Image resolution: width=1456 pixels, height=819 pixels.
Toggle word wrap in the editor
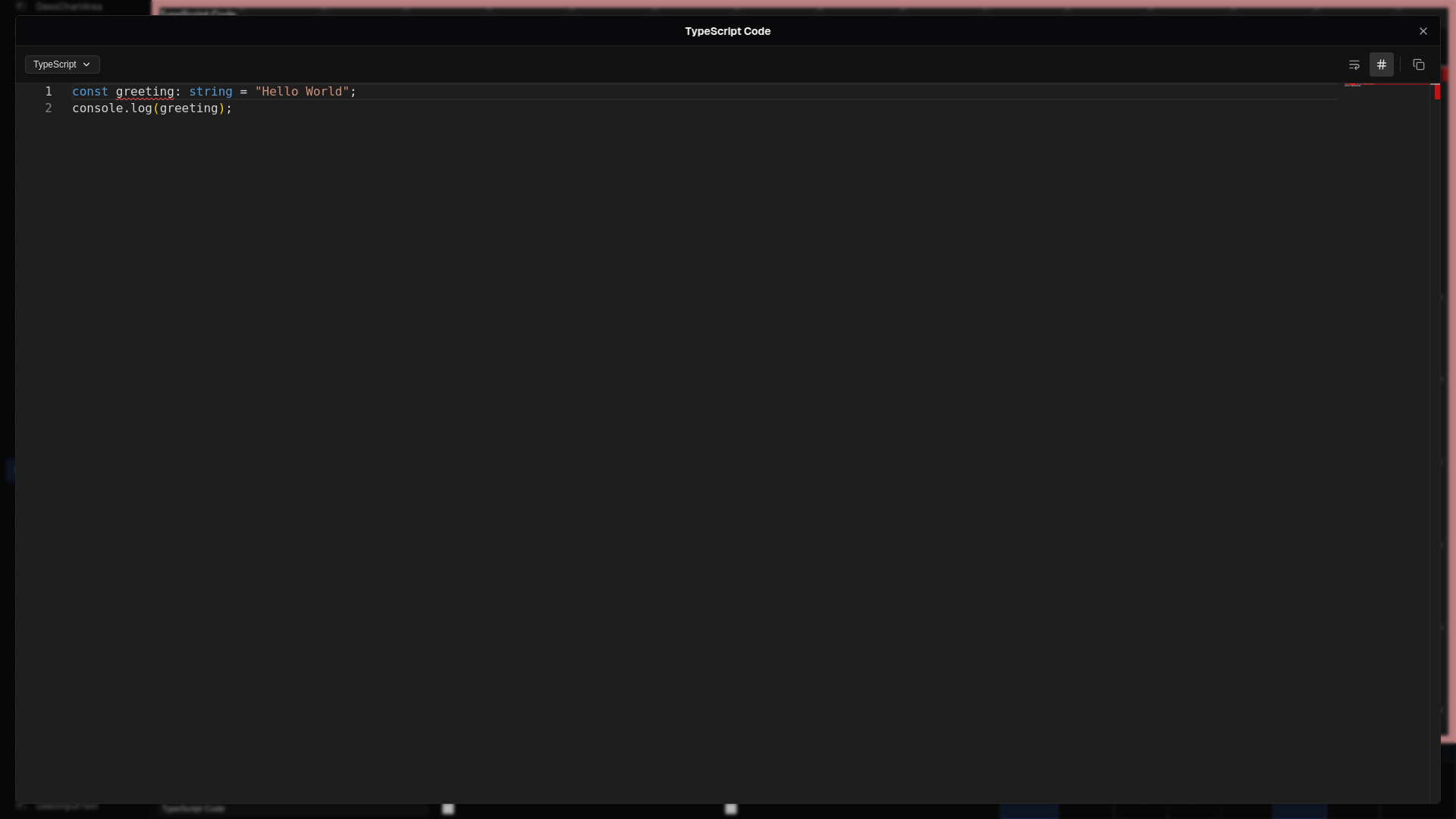tap(1354, 64)
